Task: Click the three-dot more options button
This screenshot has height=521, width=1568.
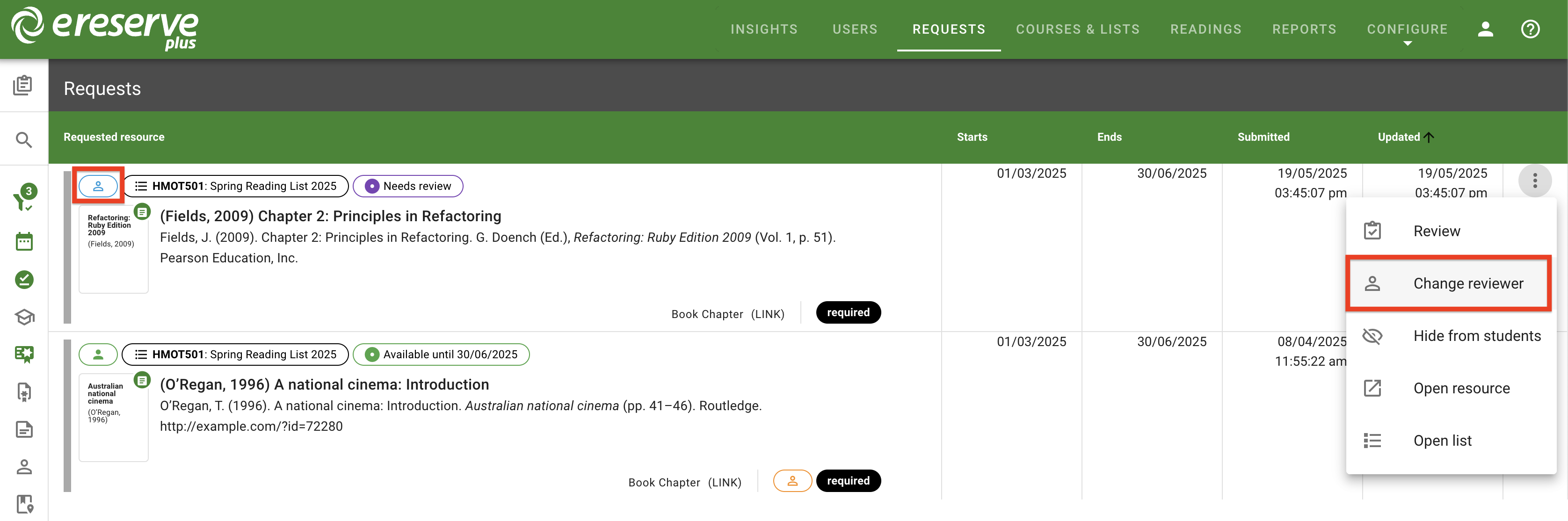Action: [x=1534, y=181]
